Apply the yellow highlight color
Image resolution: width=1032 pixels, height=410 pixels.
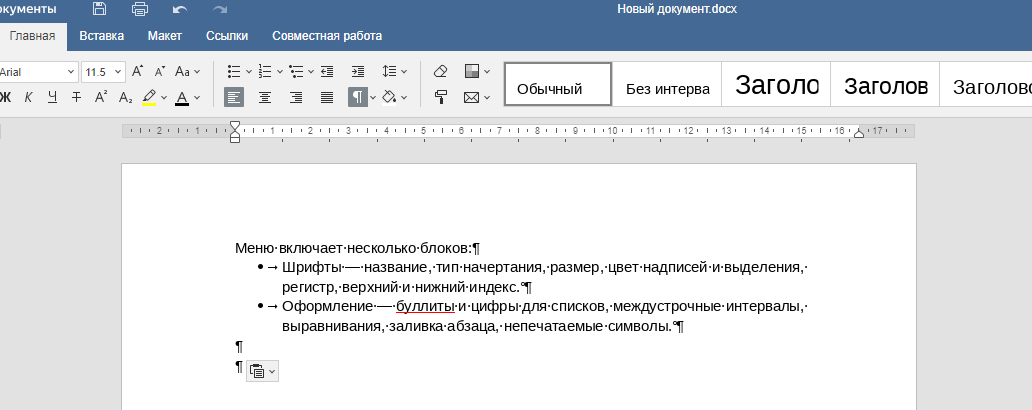[149, 98]
